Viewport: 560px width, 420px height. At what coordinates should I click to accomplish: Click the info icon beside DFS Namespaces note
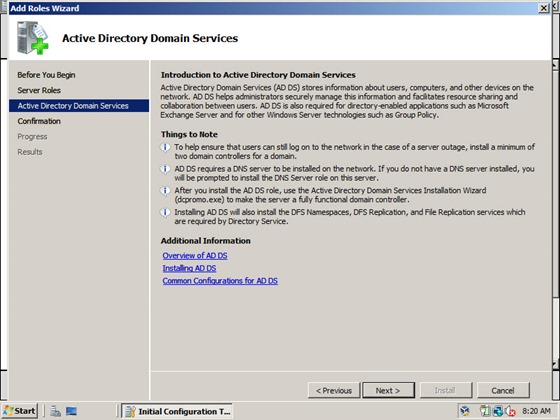pos(165,212)
